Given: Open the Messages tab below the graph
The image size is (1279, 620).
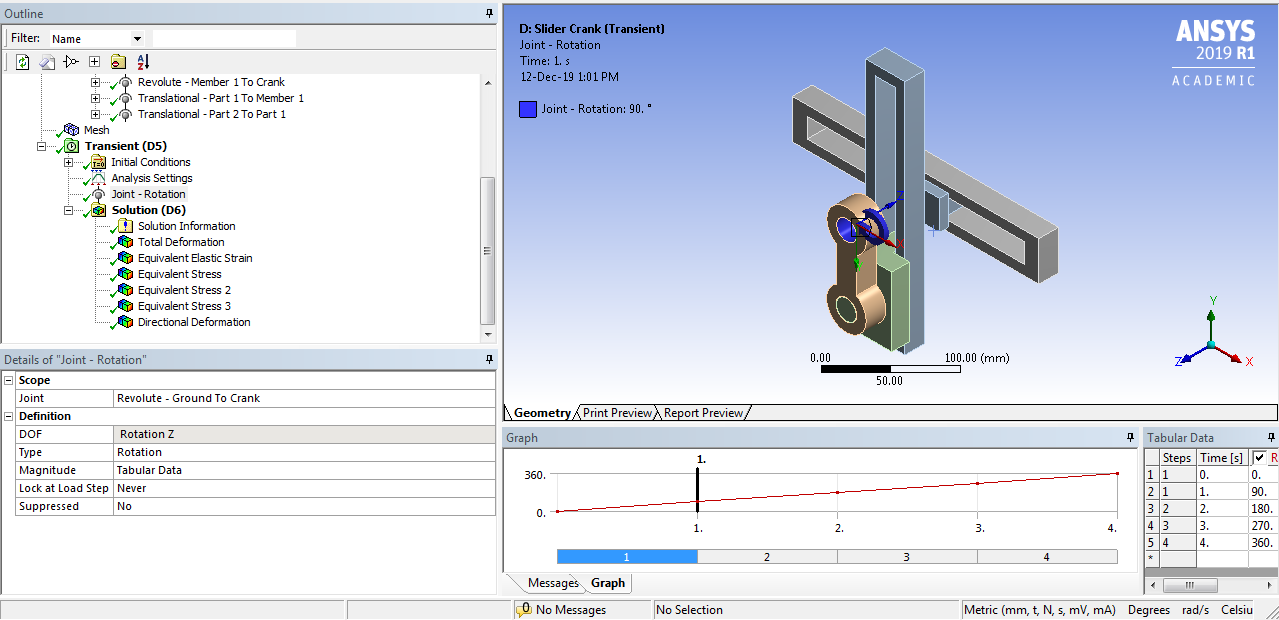Looking at the screenshot, I should coord(552,583).
